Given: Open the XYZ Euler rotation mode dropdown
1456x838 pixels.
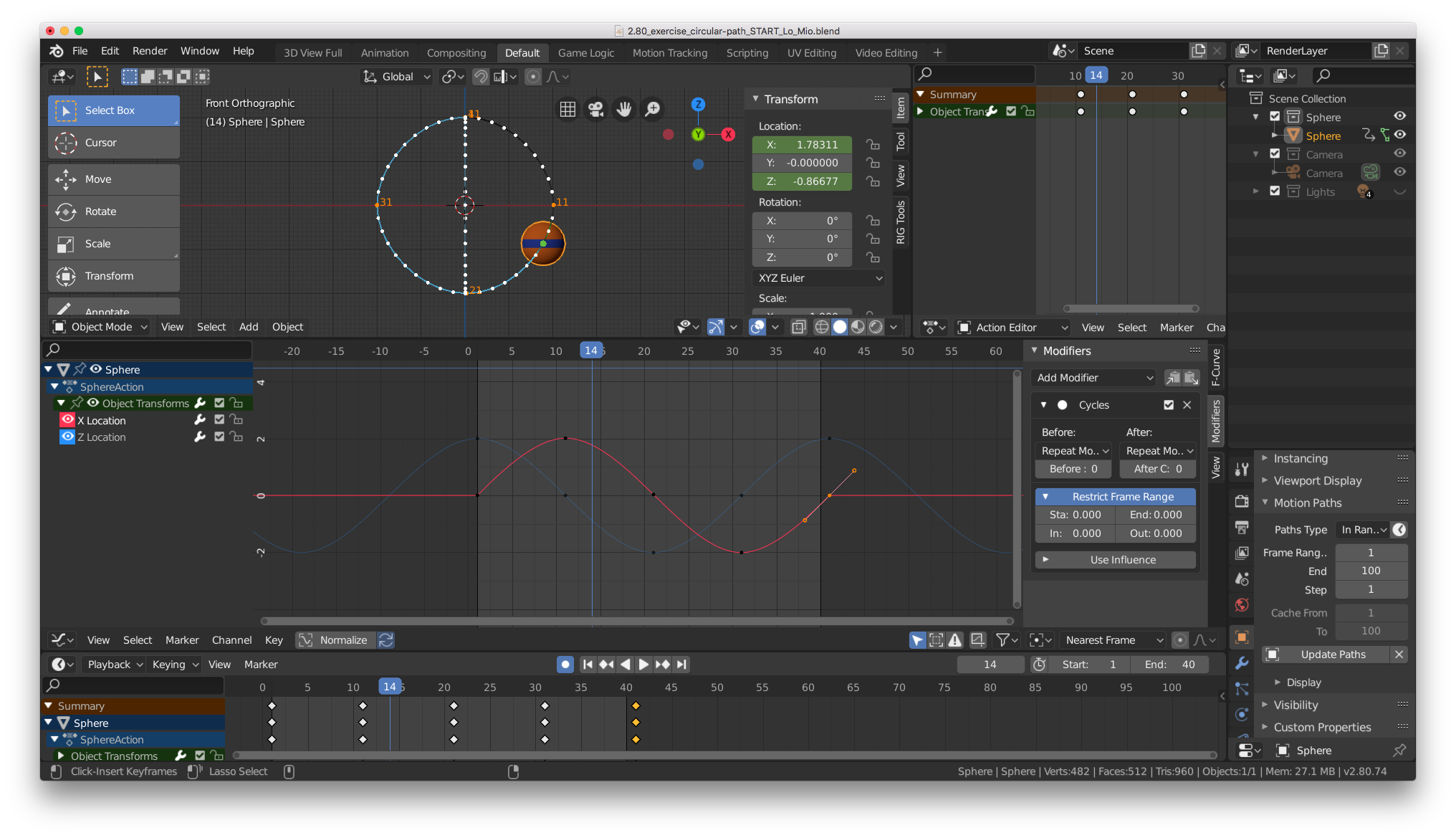Looking at the screenshot, I should coord(820,278).
